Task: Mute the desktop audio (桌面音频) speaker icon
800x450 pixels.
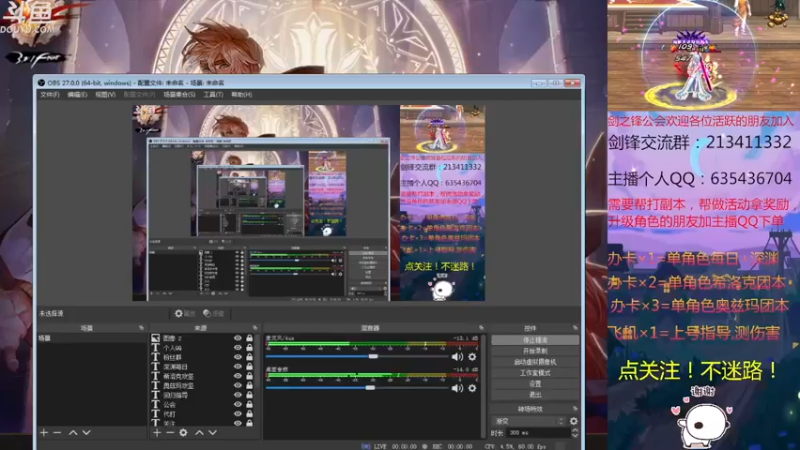Action: coord(457,388)
